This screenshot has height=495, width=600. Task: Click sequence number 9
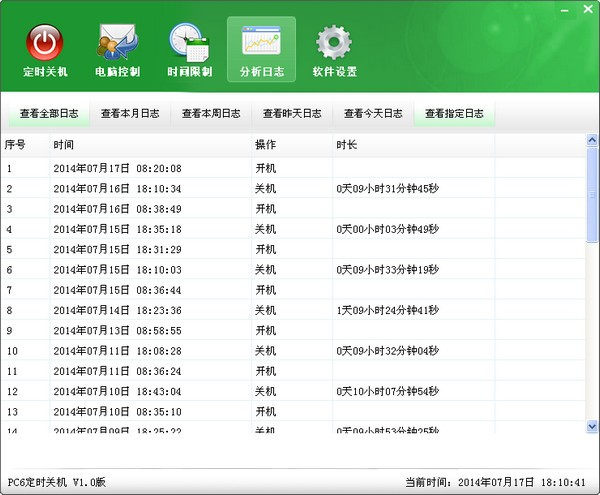tap(9, 331)
